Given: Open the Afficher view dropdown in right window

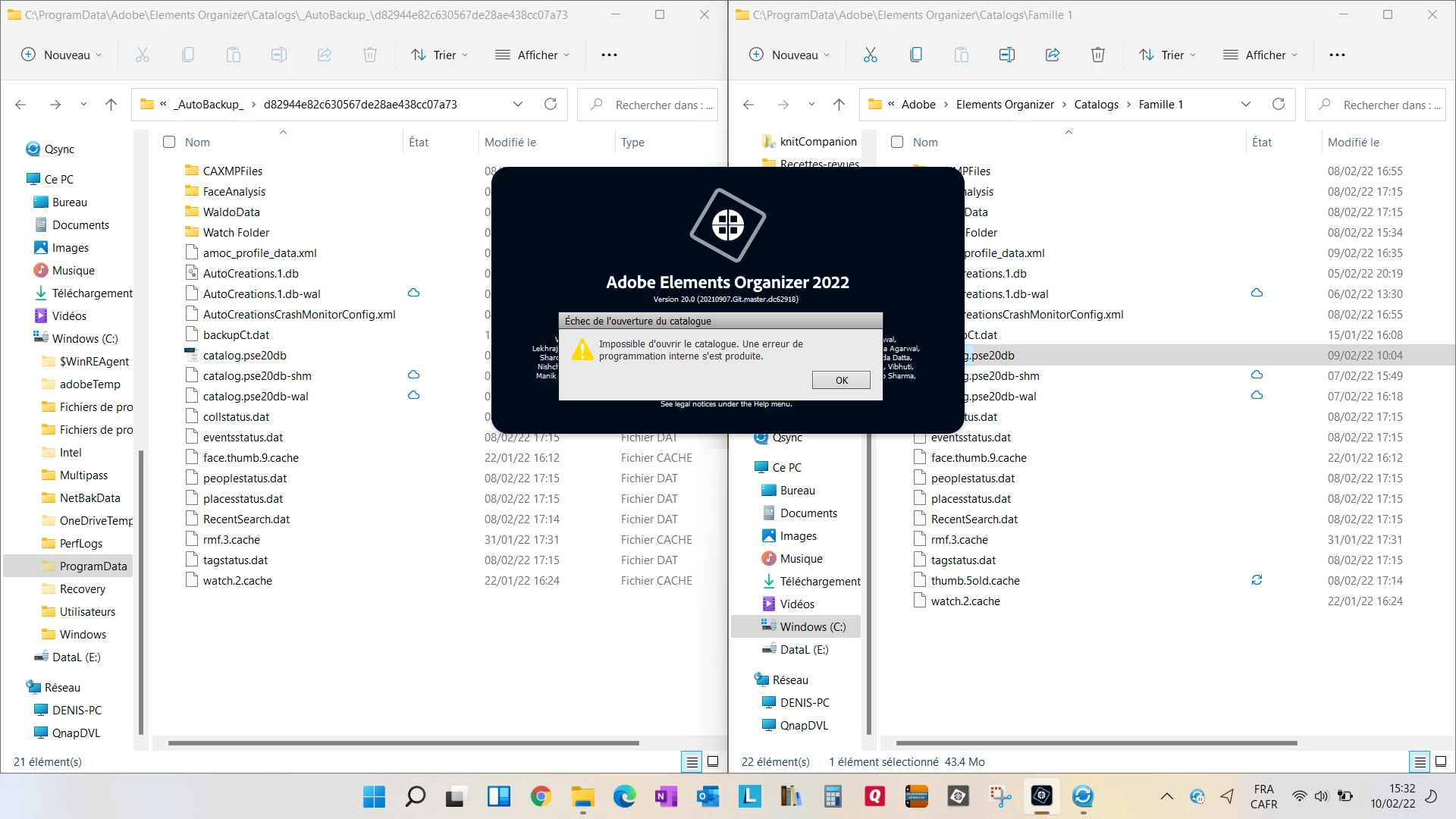Looking at the screenshot, I should (x=1260, y=55).
